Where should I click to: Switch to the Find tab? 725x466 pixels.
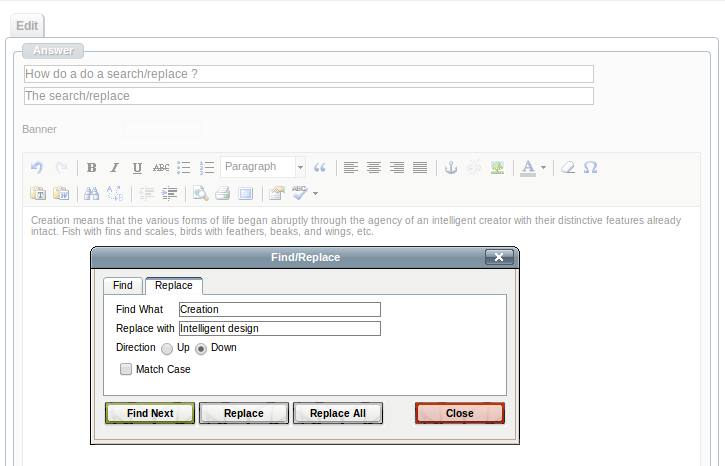[122, 286]
